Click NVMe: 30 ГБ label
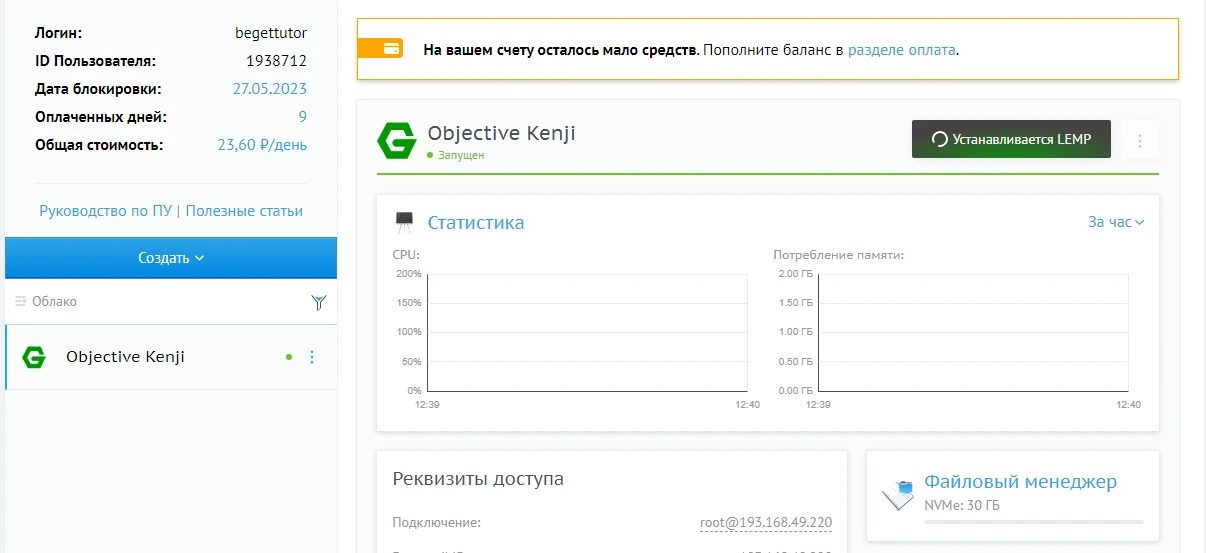The height and width of the screenshot is (553, 1206). pos(961,505)
